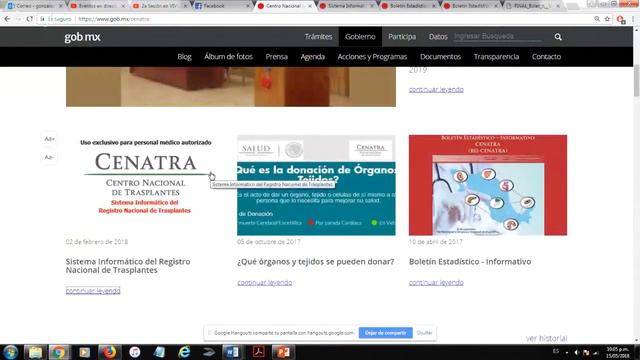Open the Datos menu
The width and height of the screenshot is (640, 360).
(438, 37)
